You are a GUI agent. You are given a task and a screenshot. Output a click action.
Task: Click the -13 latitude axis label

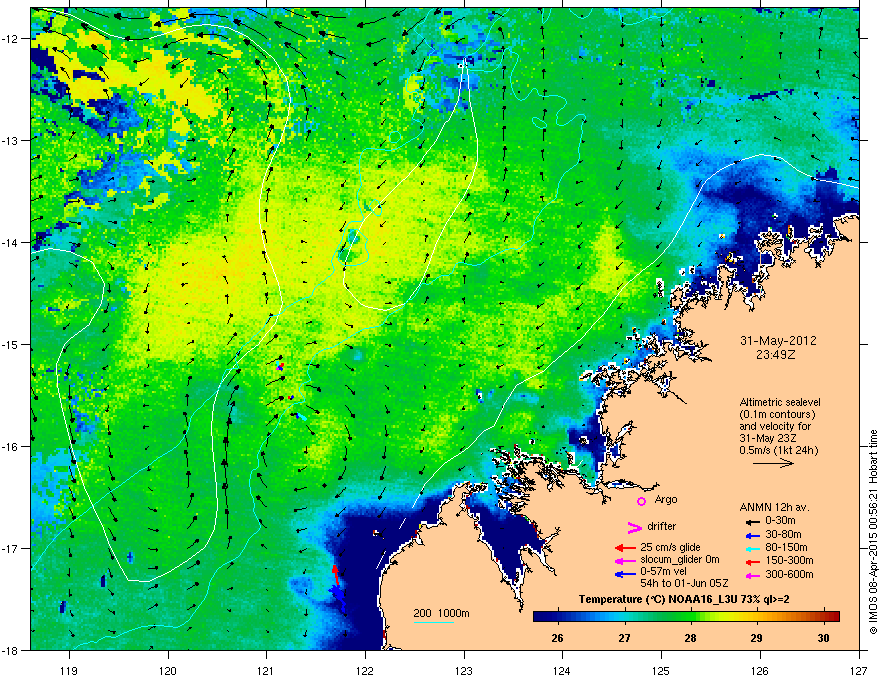(11, 140)
